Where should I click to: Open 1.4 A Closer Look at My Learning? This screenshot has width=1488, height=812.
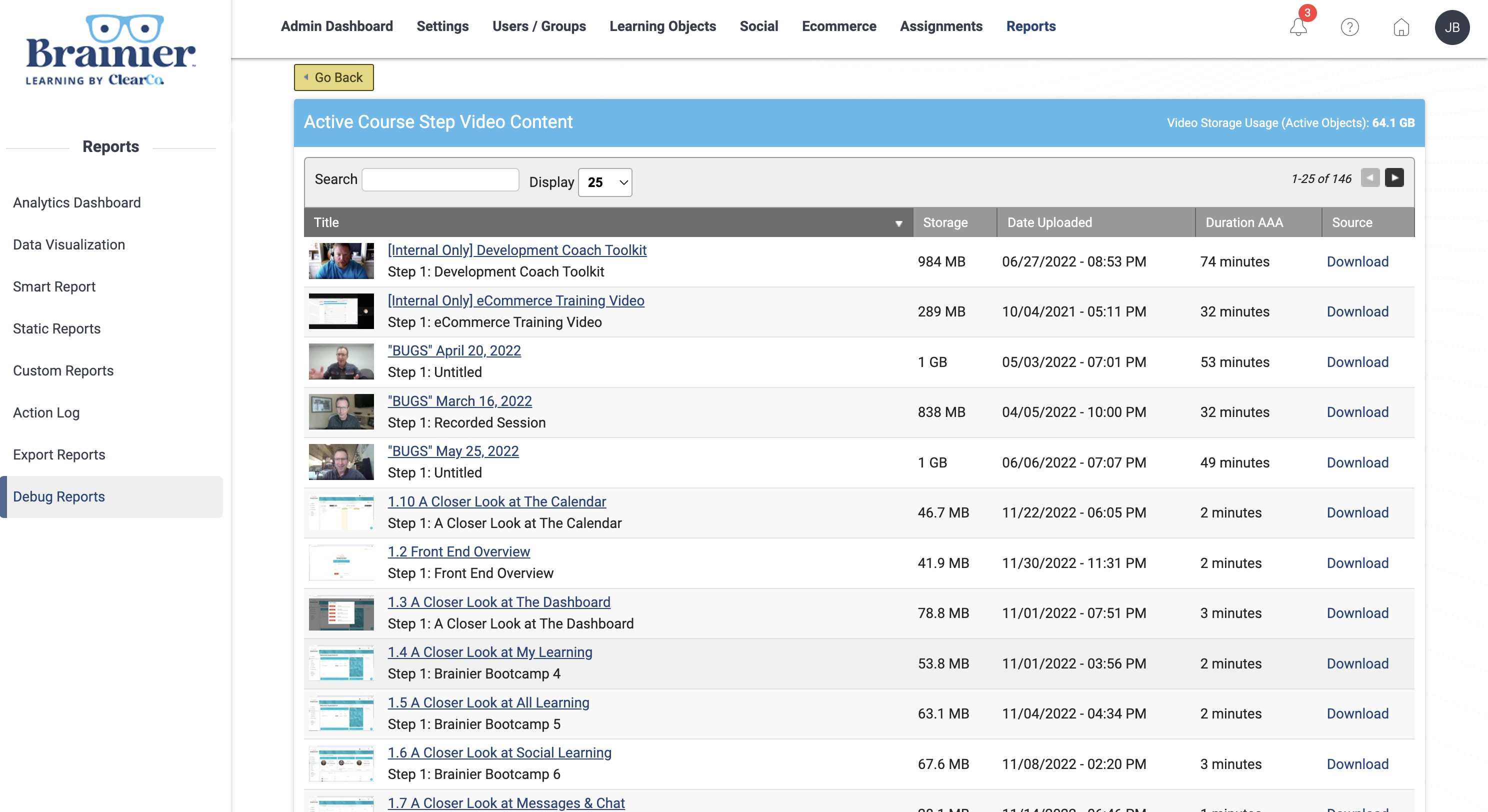pyautogui.click(x=490, y=652)
